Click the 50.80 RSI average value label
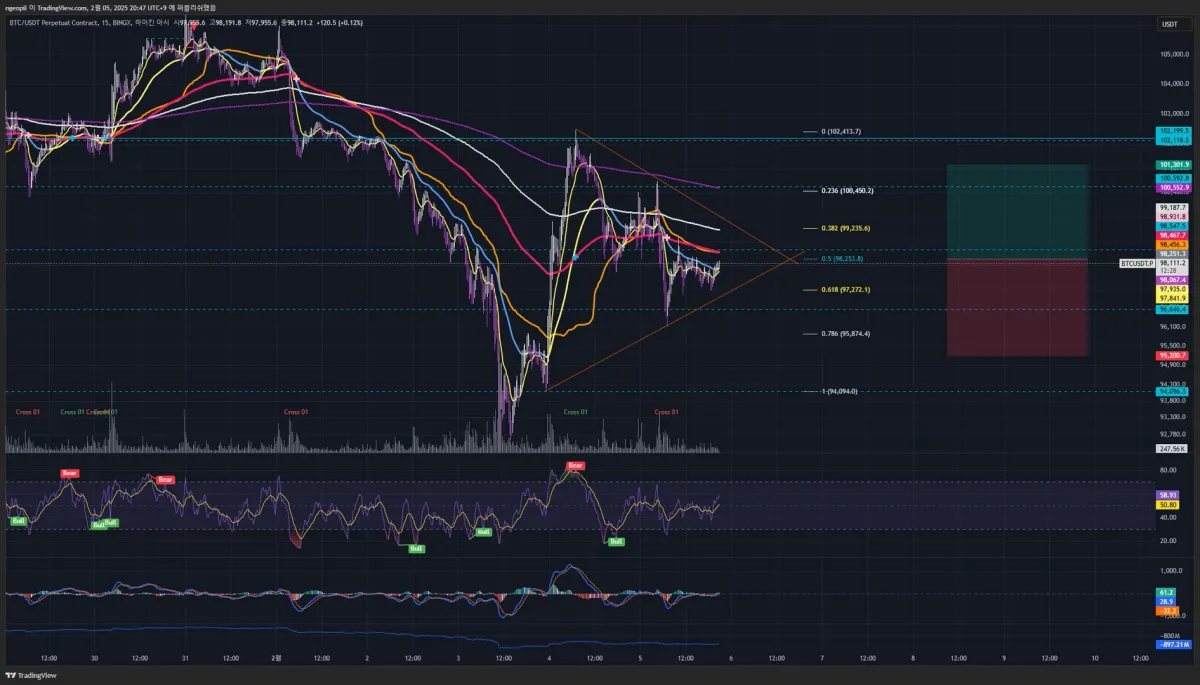The image size is (1200, 685). 1168,505
